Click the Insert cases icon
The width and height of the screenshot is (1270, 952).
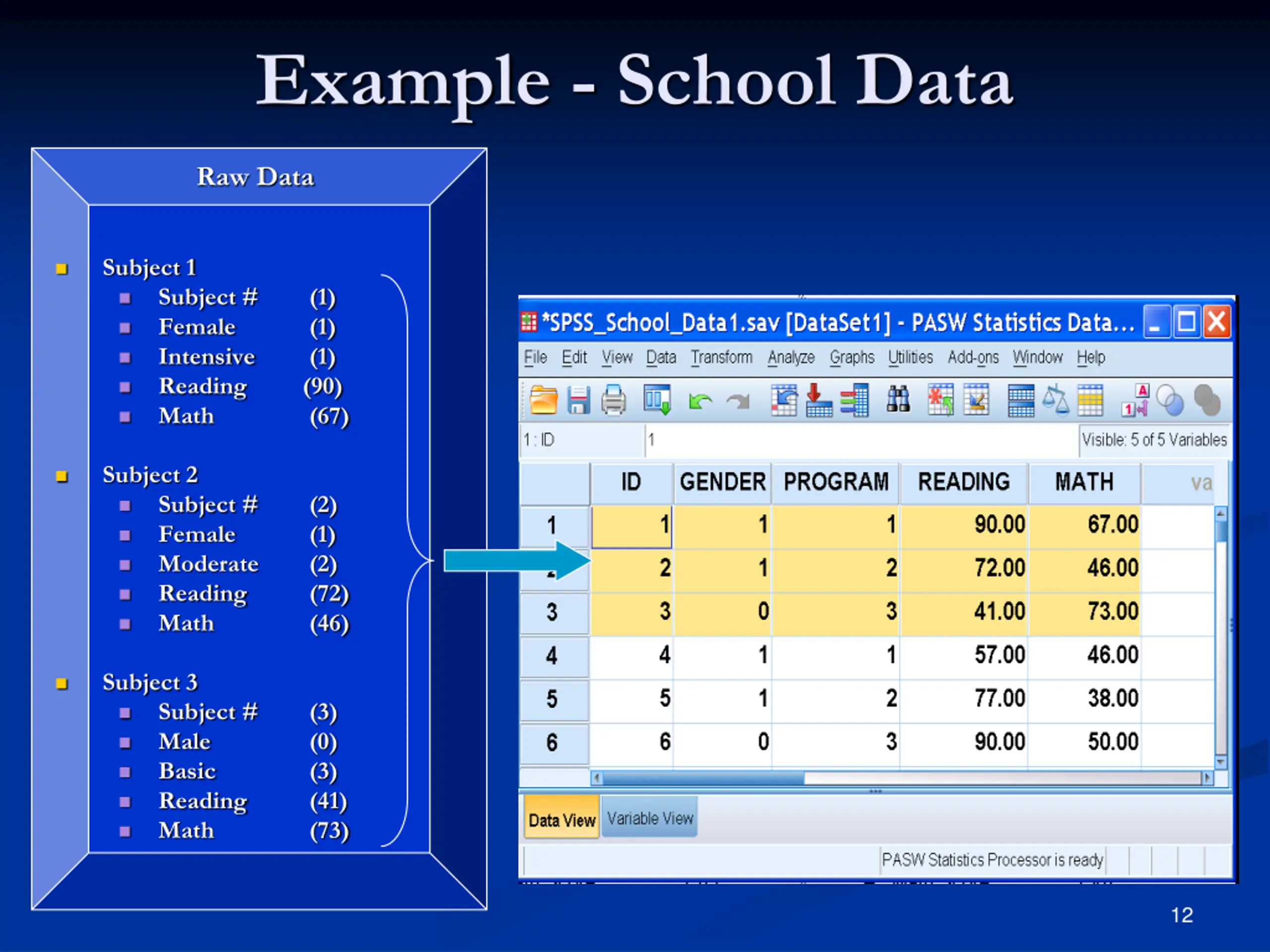(x=941, y=399)
